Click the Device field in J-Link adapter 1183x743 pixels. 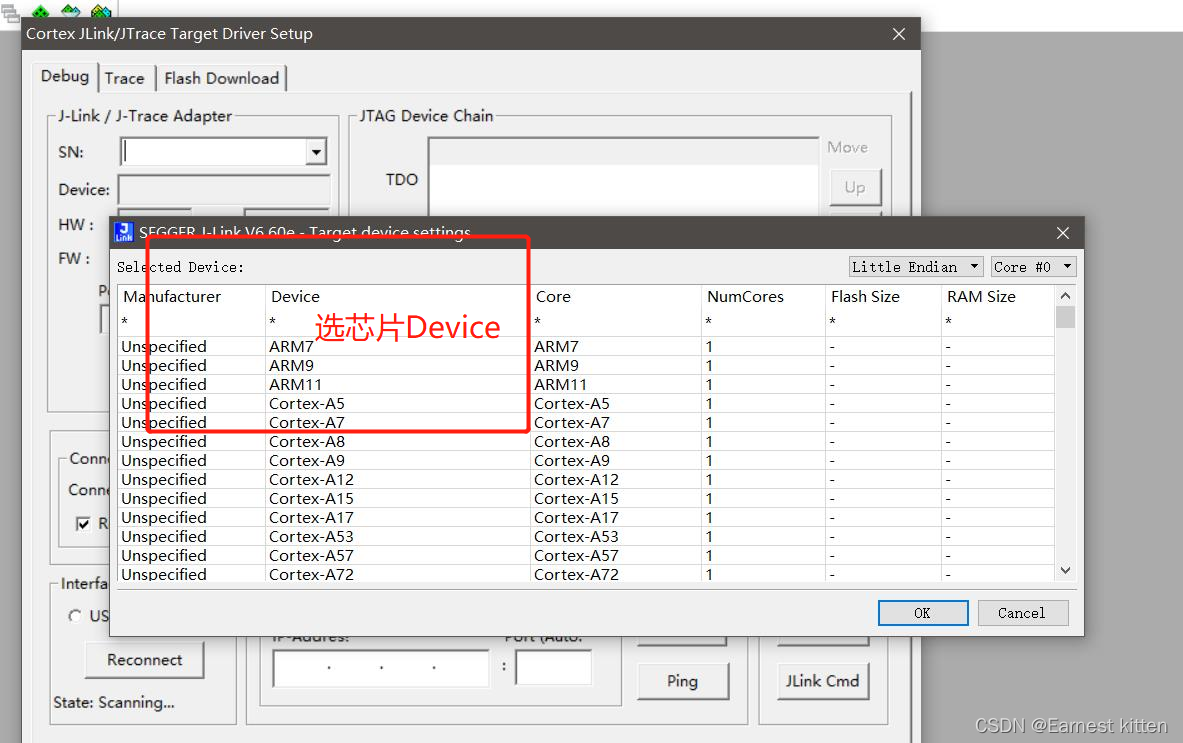coord(224,189)
